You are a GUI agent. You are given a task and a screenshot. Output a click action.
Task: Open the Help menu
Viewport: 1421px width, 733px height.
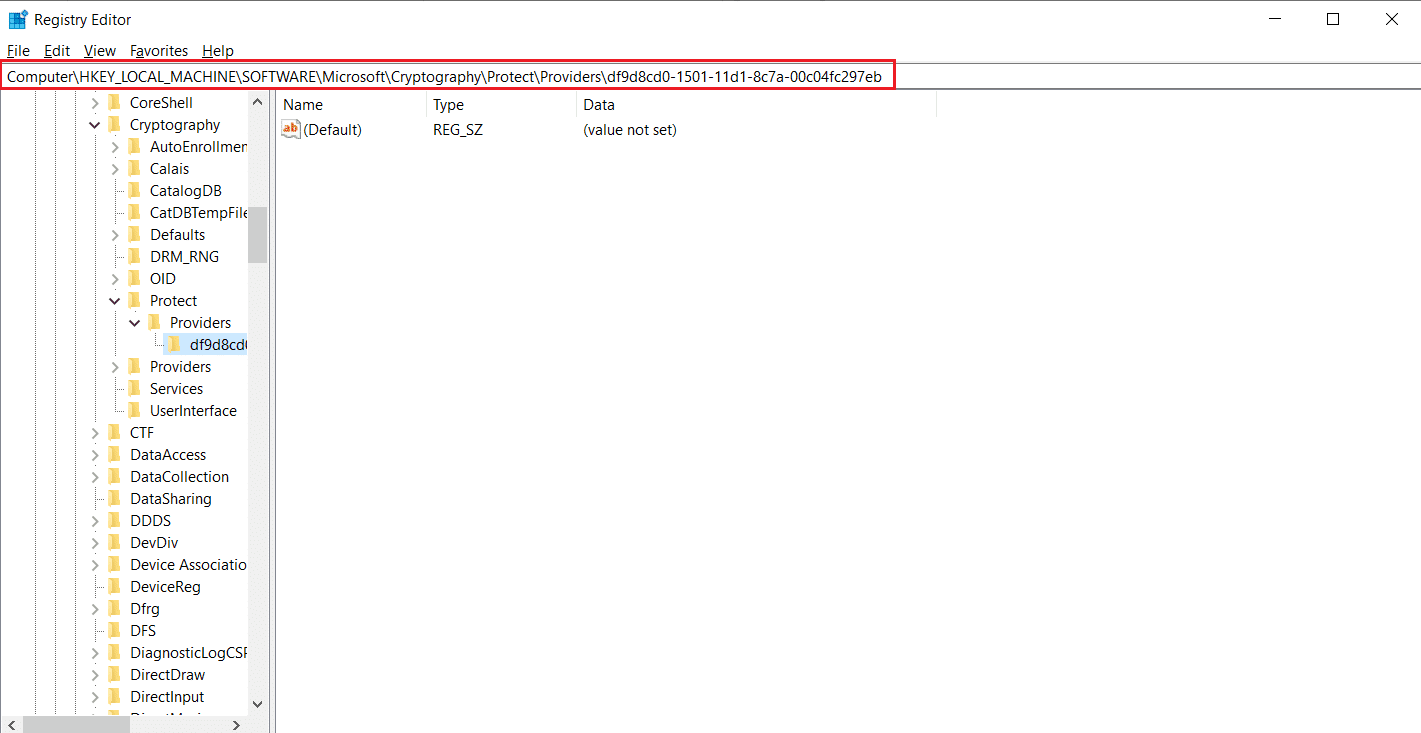(x=217, y=51)
